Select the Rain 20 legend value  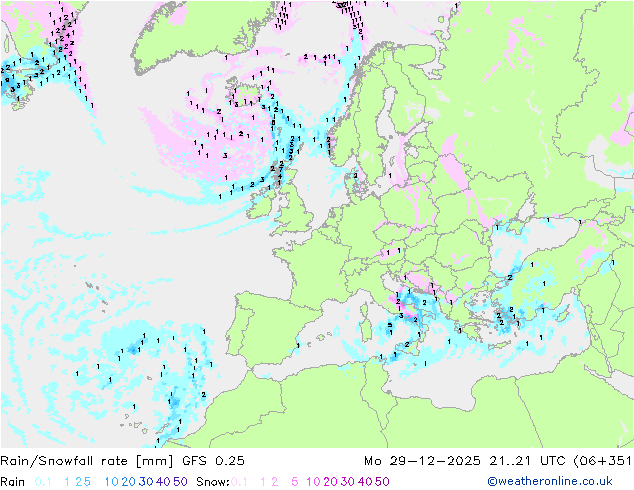tap(128, 482)
